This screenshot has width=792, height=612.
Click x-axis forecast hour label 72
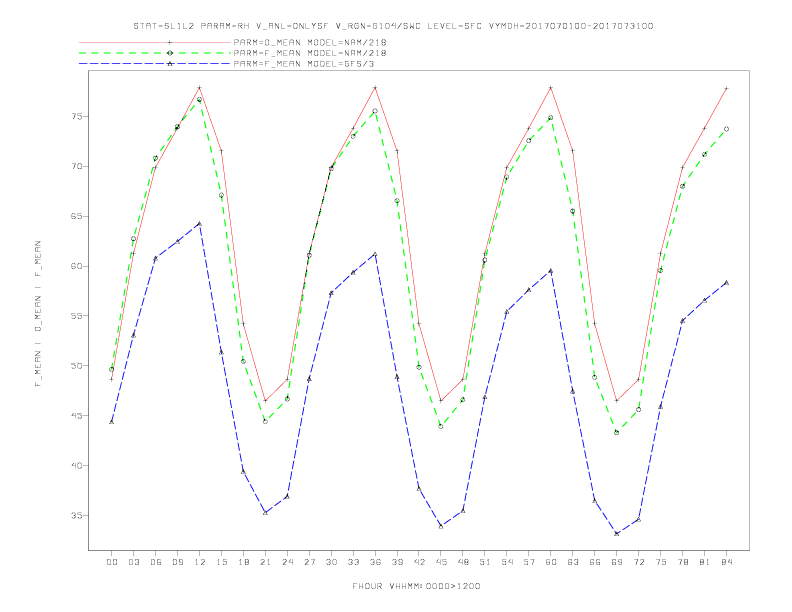click(x=639, y=562)
